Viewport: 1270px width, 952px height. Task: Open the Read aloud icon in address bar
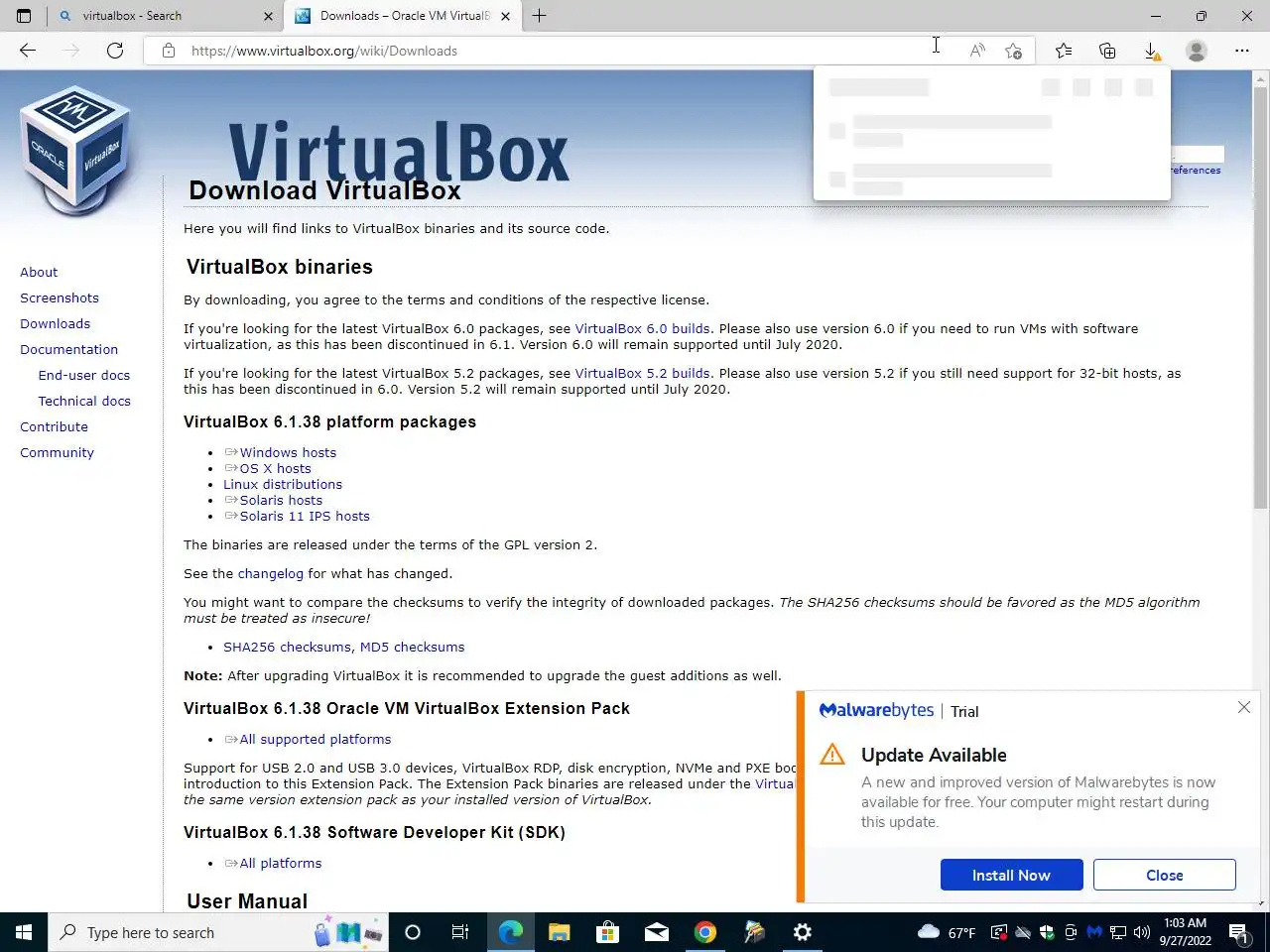click(x=977, y=51)
